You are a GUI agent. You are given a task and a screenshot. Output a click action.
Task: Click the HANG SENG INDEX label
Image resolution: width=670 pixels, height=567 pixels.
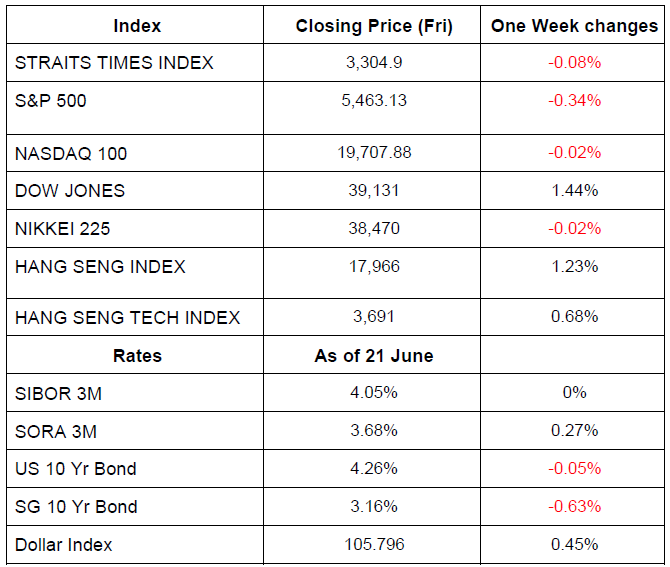(100, 267)
